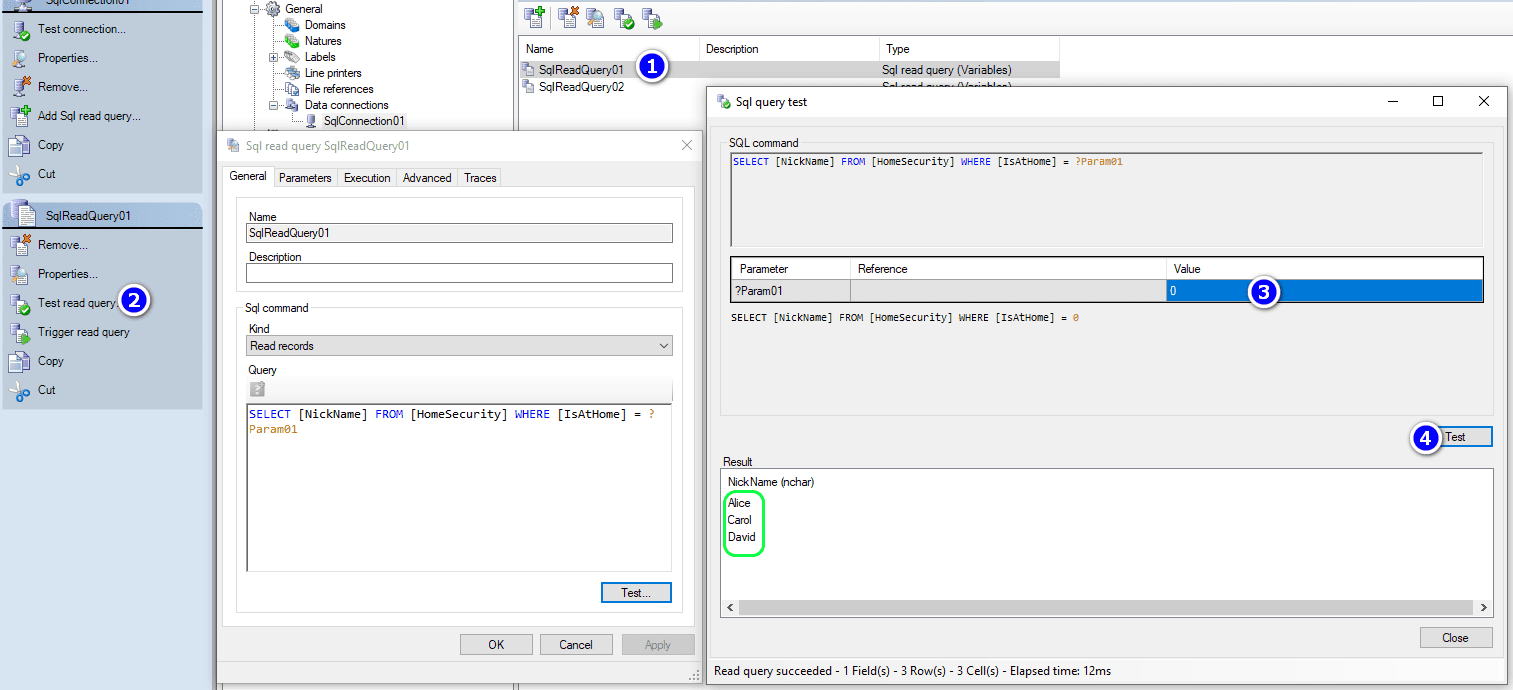
Task: Open the Kind dropdown showing Read records
Action: point(459,346)
